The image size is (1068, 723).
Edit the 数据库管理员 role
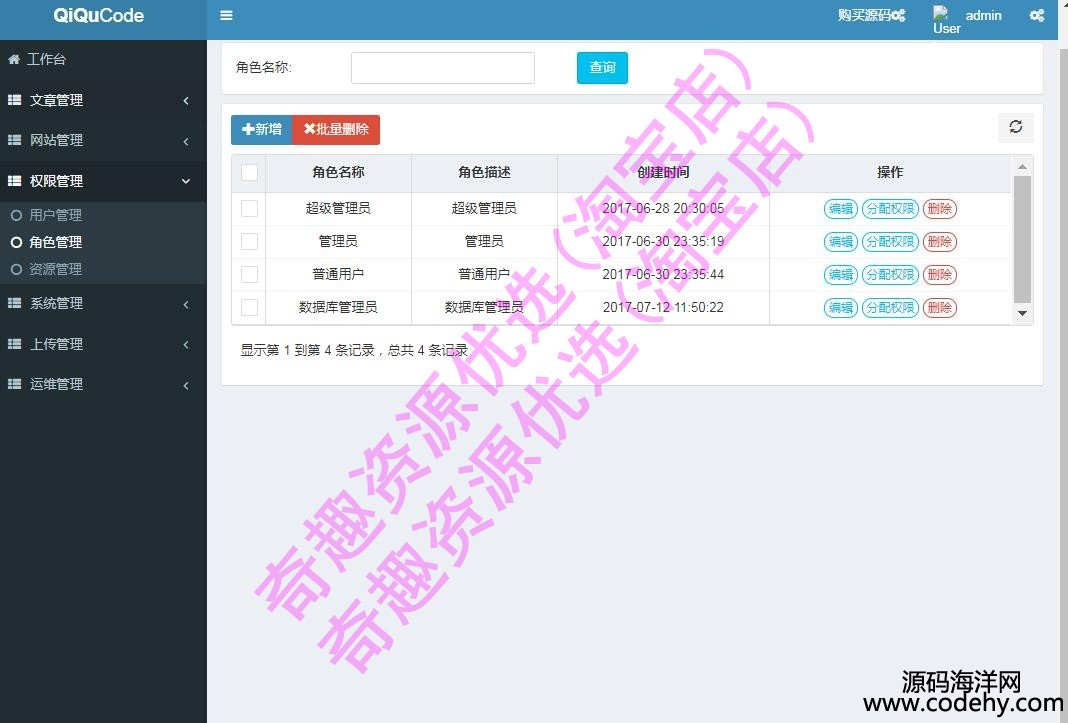(841, 307)
